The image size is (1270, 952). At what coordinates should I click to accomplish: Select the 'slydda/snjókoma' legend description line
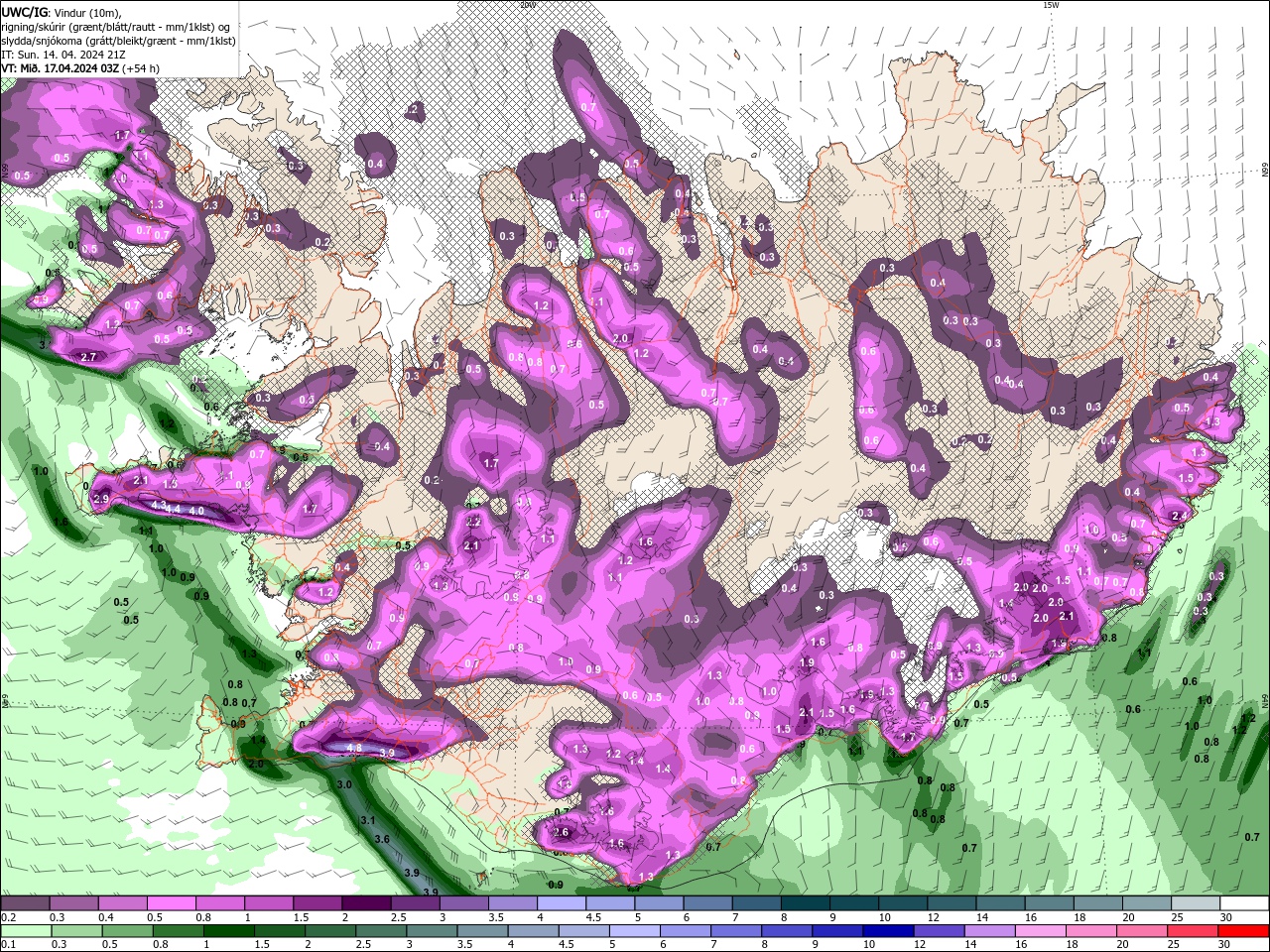[119, 41]
